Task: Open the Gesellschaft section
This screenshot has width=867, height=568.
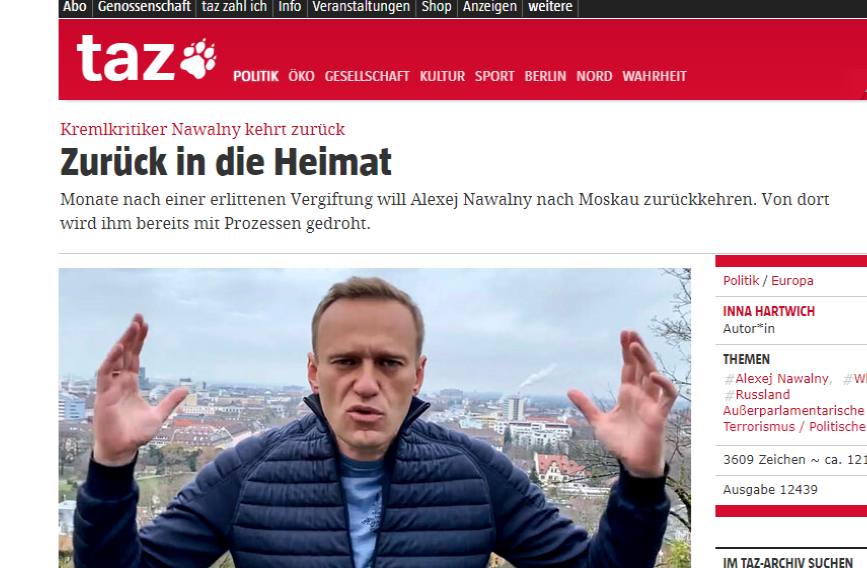Action: pos(367,76)
